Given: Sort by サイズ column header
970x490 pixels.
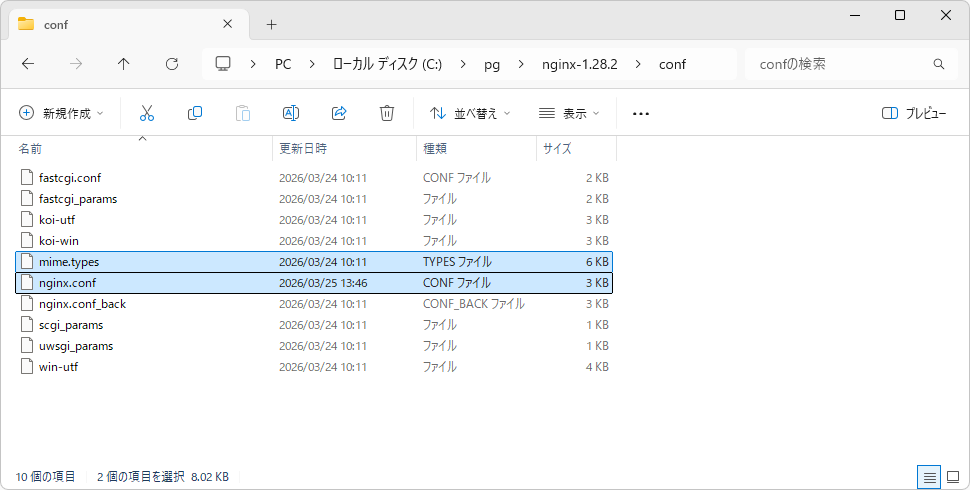Looking at the screenshot, I should 577,148.
